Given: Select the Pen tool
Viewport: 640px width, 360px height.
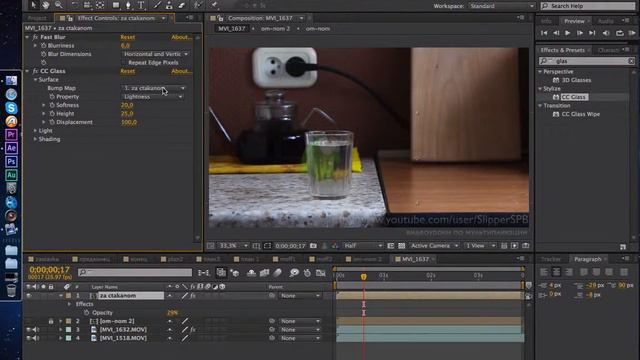Looking at the screenshot, I should [128, 5].
